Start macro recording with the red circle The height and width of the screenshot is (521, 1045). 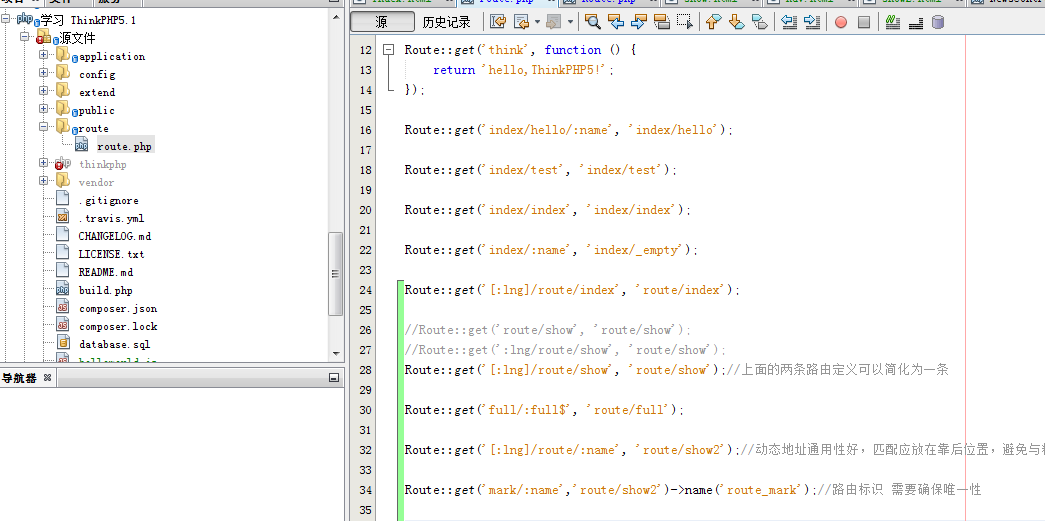841,22
